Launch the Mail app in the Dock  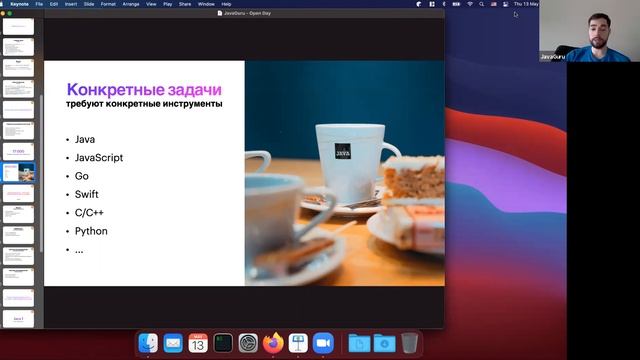coord(173,343)
